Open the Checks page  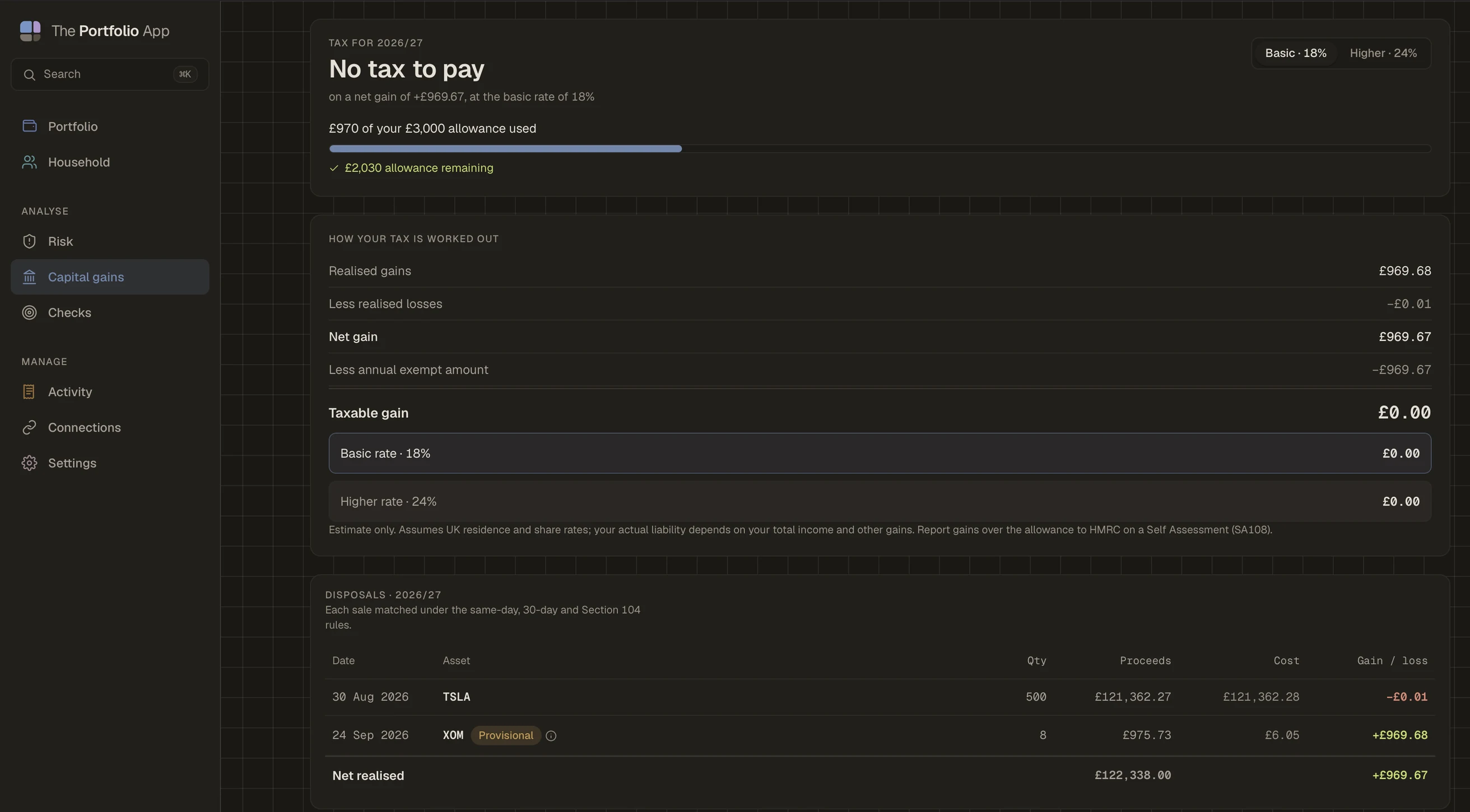[110, 312]
